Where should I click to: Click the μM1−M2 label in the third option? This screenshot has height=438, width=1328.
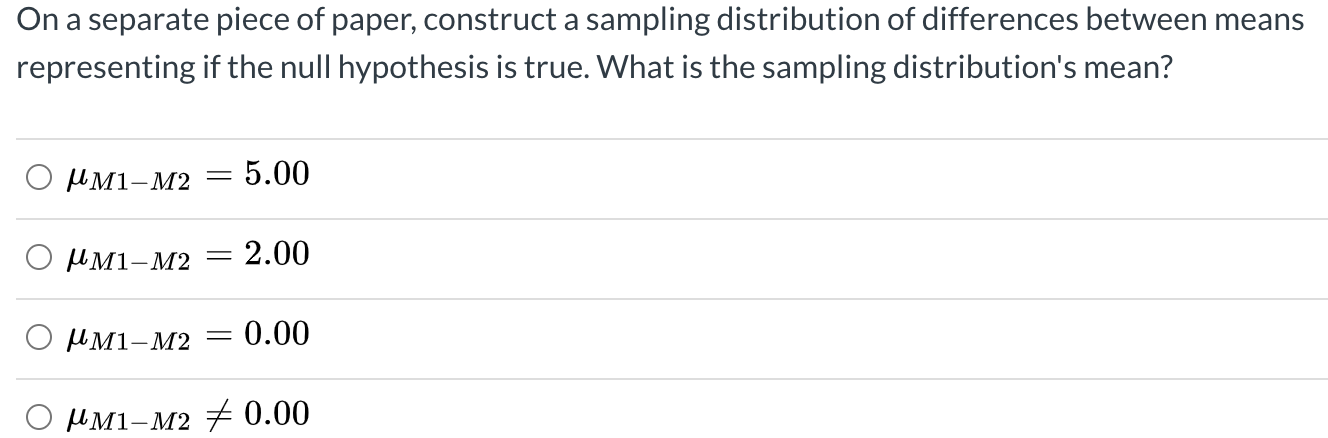(x=127, y=340)
